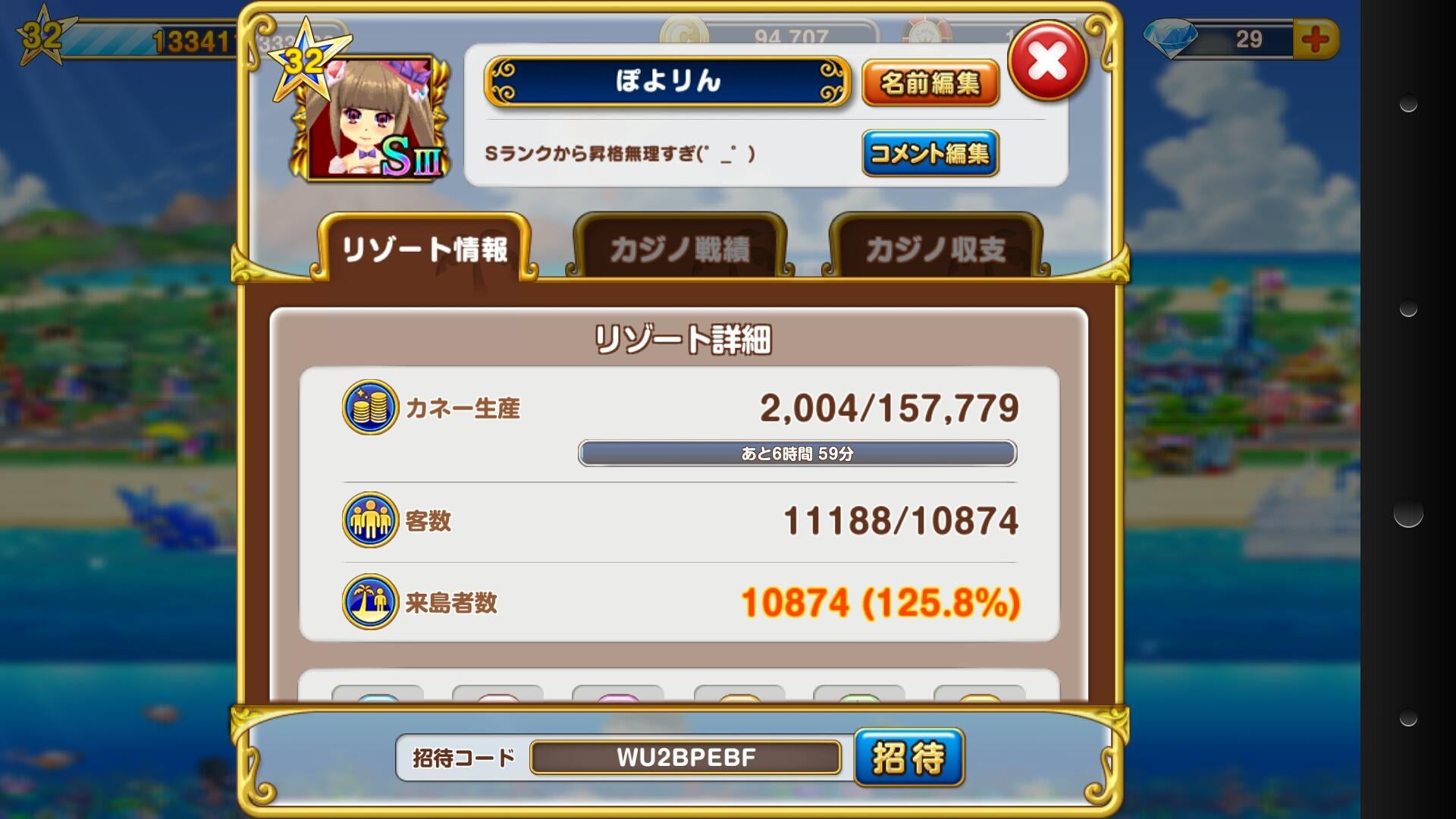Viewport: 1456px width, 819px height.
Task: Click the コメント編集 comment edit button
Action: click(930, 153)
